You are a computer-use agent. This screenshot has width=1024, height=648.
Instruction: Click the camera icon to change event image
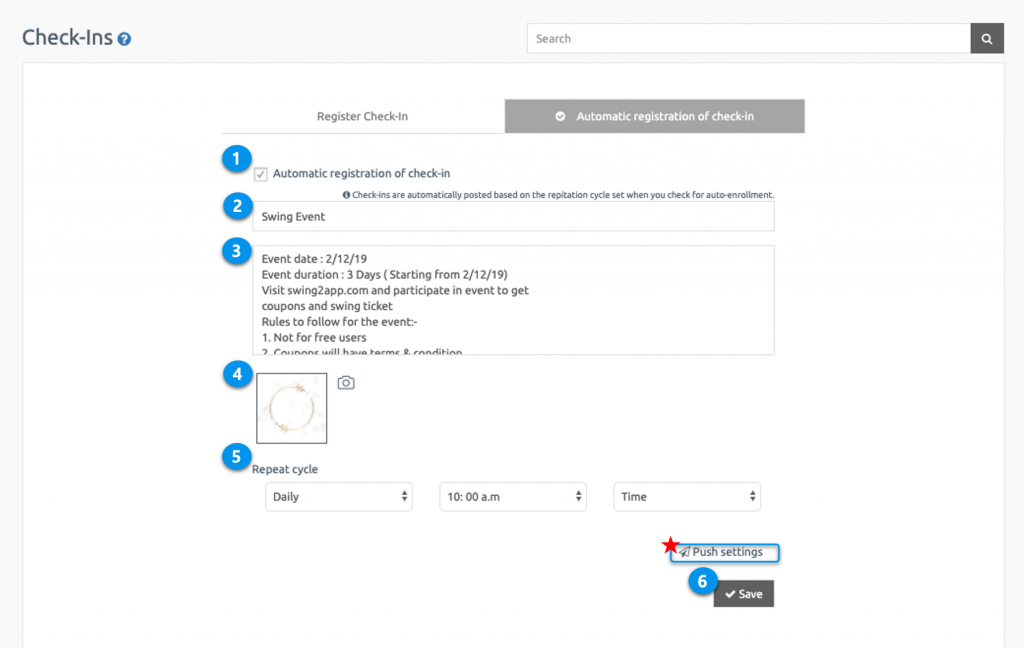pyautogui.click(x=345, y=383)
